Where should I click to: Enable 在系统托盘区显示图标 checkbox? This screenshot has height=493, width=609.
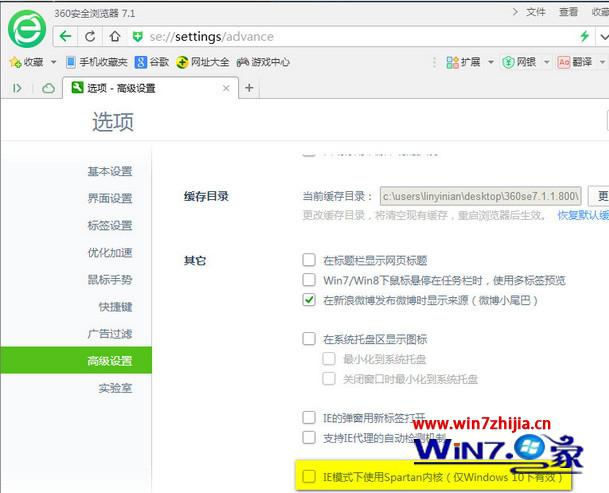pyautogui.click(x=309, y=339)
